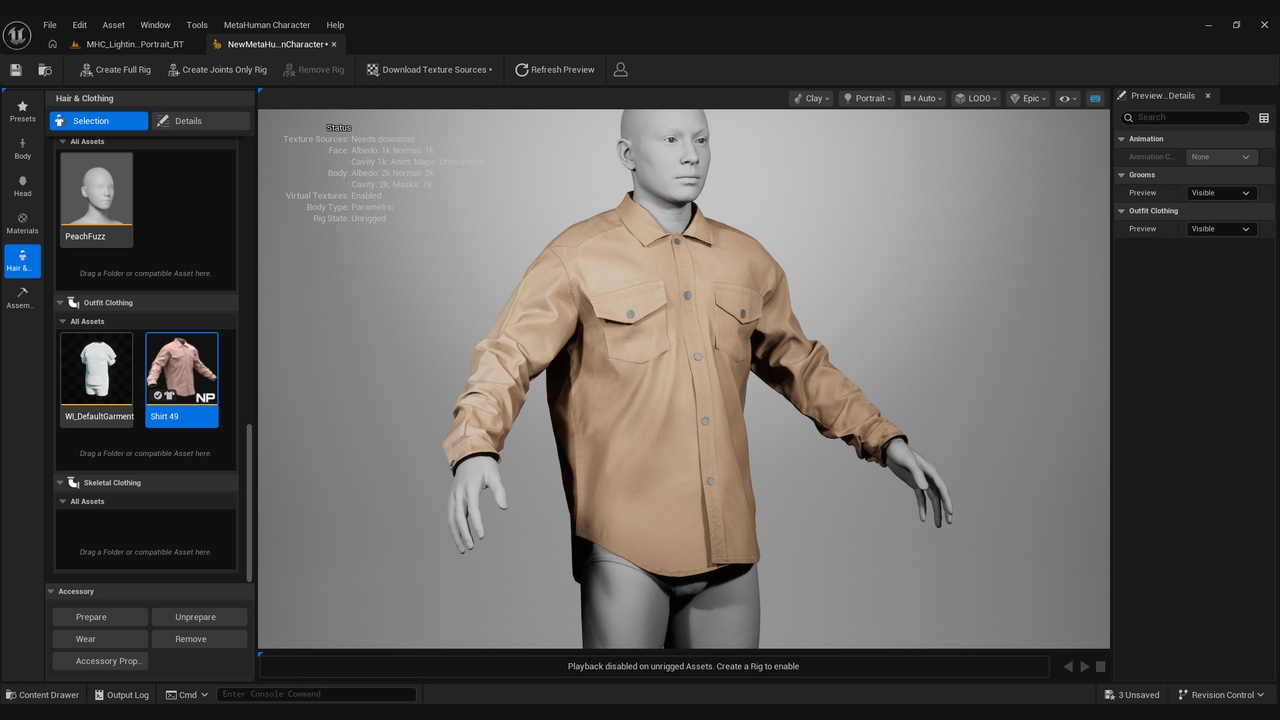Click the console command input field
This screenshot has height=720, width=1280.
(316, 694)
